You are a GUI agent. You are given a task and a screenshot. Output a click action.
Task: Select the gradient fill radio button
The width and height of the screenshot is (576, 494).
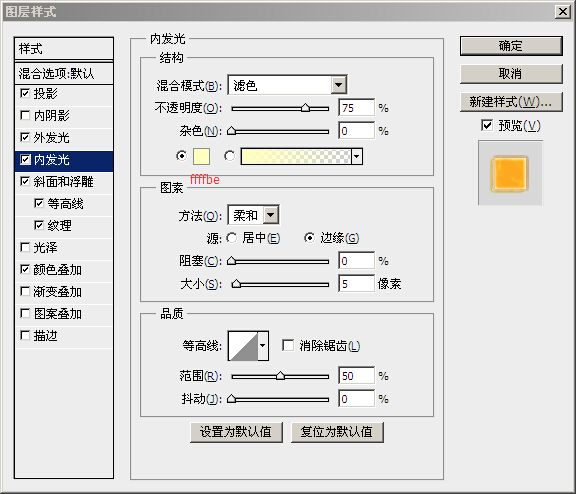(230, 156)
